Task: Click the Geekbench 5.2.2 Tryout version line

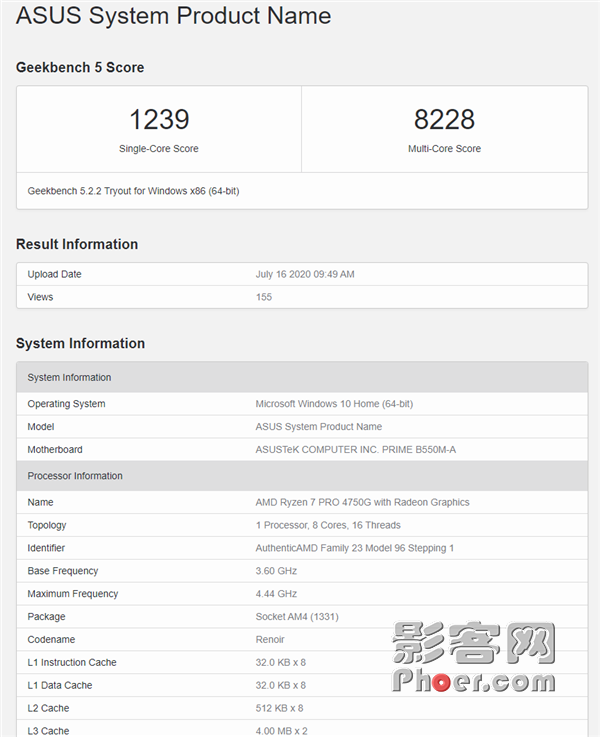Action: point(133,191)
